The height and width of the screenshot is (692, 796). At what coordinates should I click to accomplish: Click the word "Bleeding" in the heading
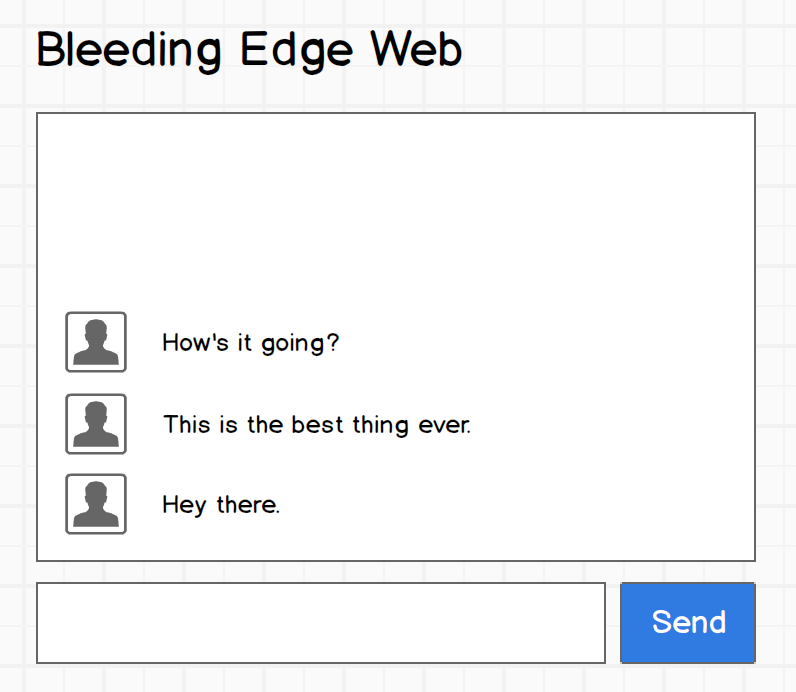[129, 51]
